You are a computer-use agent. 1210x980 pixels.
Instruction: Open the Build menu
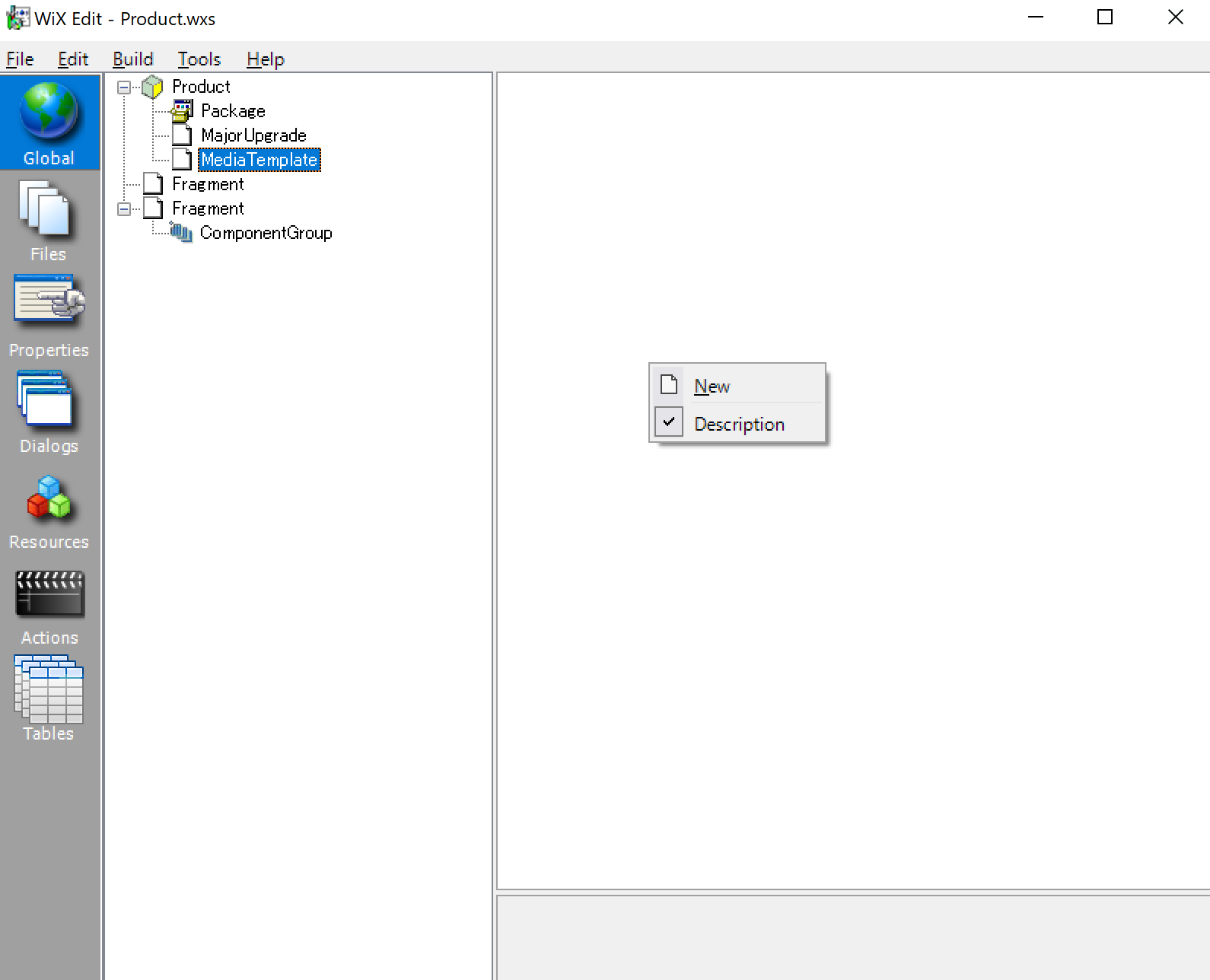pyautogui.click(x=133, y=59)
